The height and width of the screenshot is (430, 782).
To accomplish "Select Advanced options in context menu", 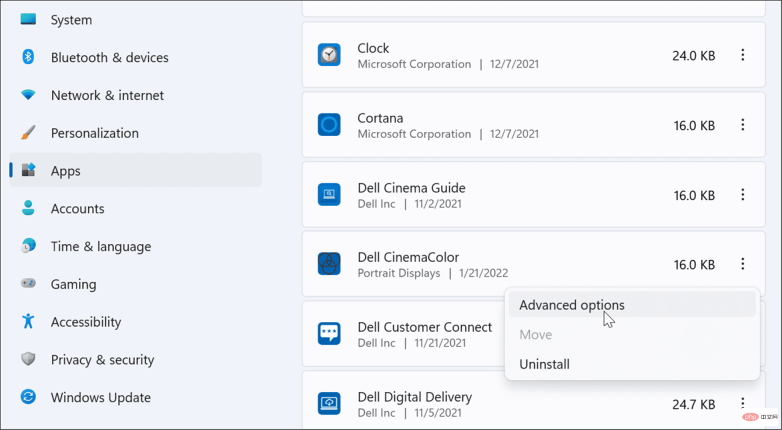I will coord(632,305).
